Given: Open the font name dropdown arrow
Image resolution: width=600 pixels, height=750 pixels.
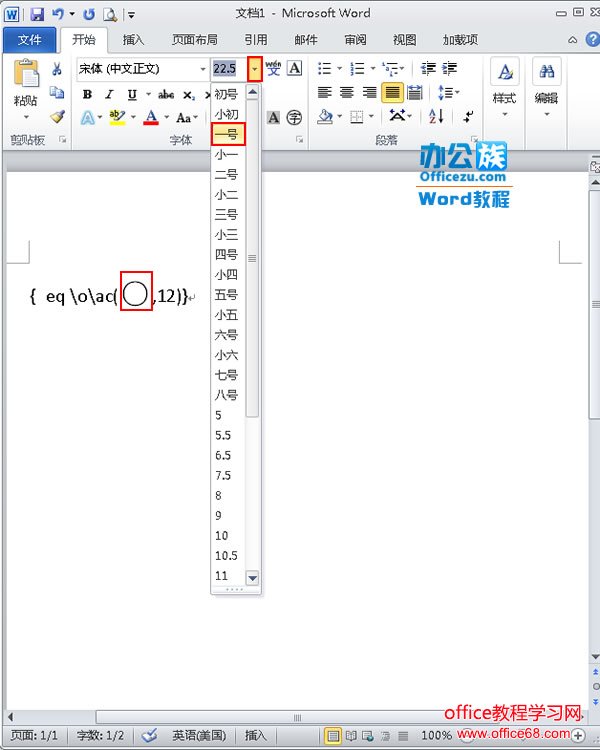Looking at the screenshot, I should point(203,69).
